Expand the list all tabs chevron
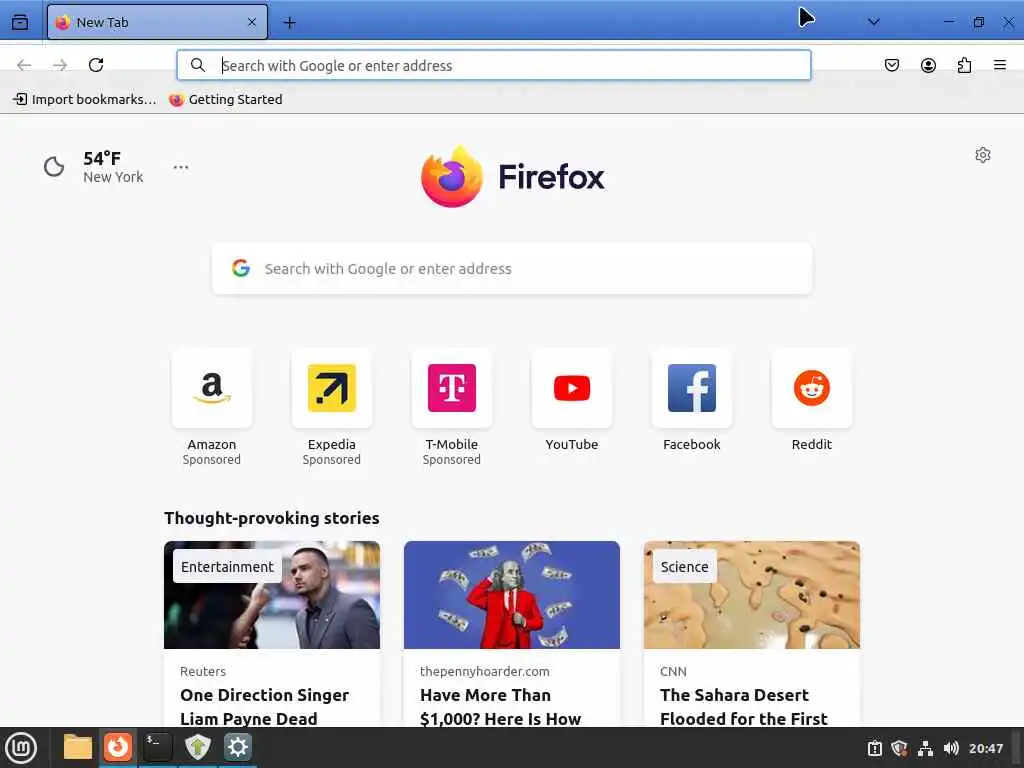Screen dimensions: 1024x768 (873, 22)
